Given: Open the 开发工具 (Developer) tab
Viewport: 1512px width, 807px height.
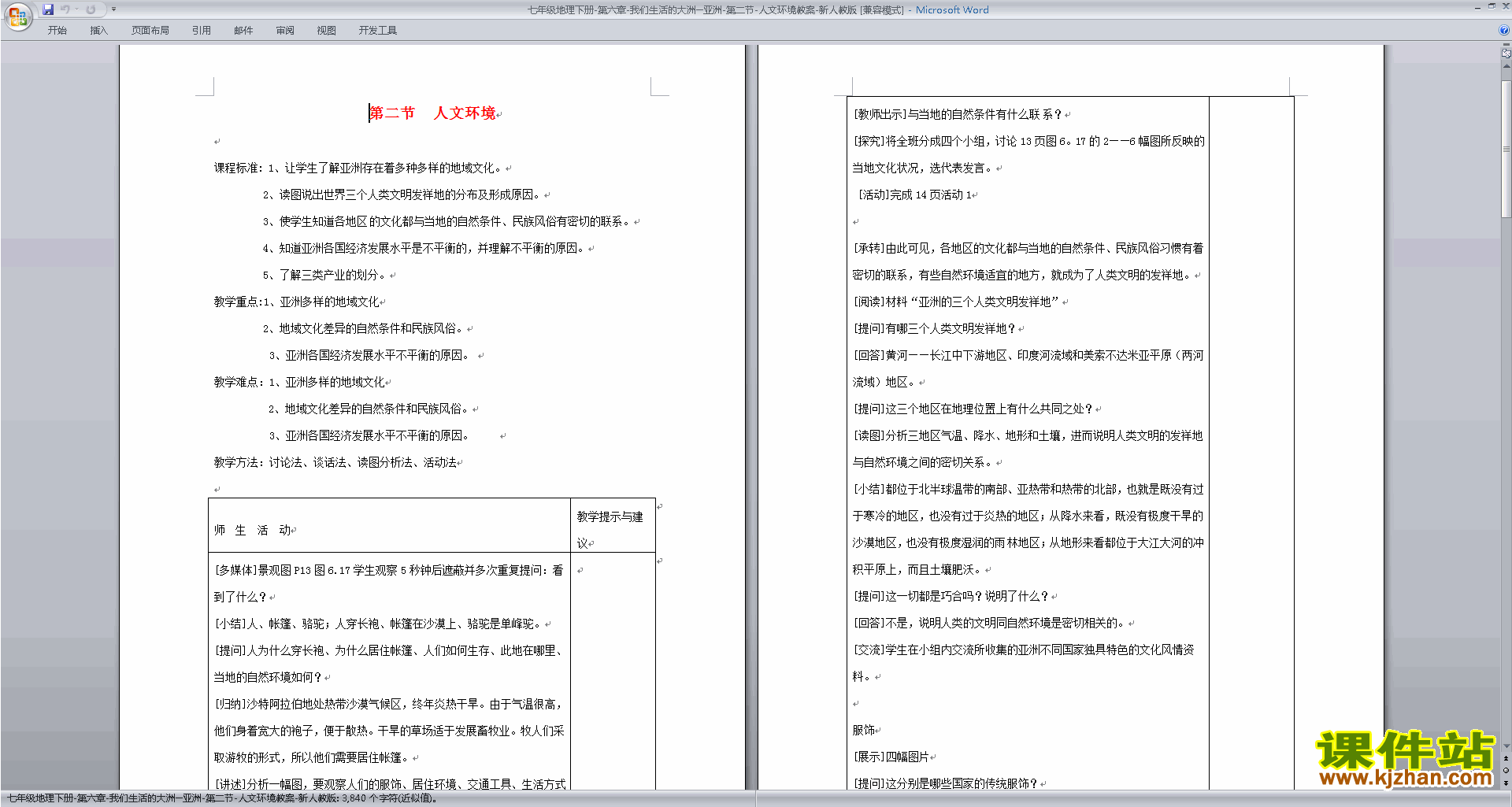Looking at the screenshot, I should tap(378, 31).
